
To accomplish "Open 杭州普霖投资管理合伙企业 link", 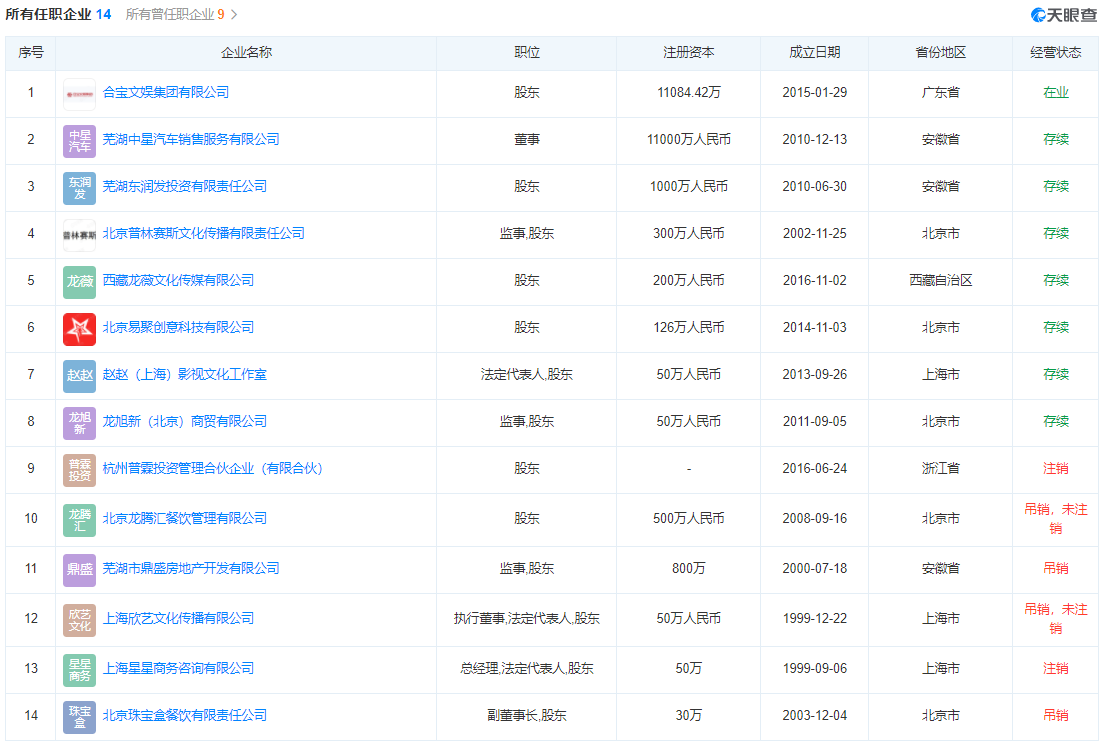I will [x=212, y=468].
